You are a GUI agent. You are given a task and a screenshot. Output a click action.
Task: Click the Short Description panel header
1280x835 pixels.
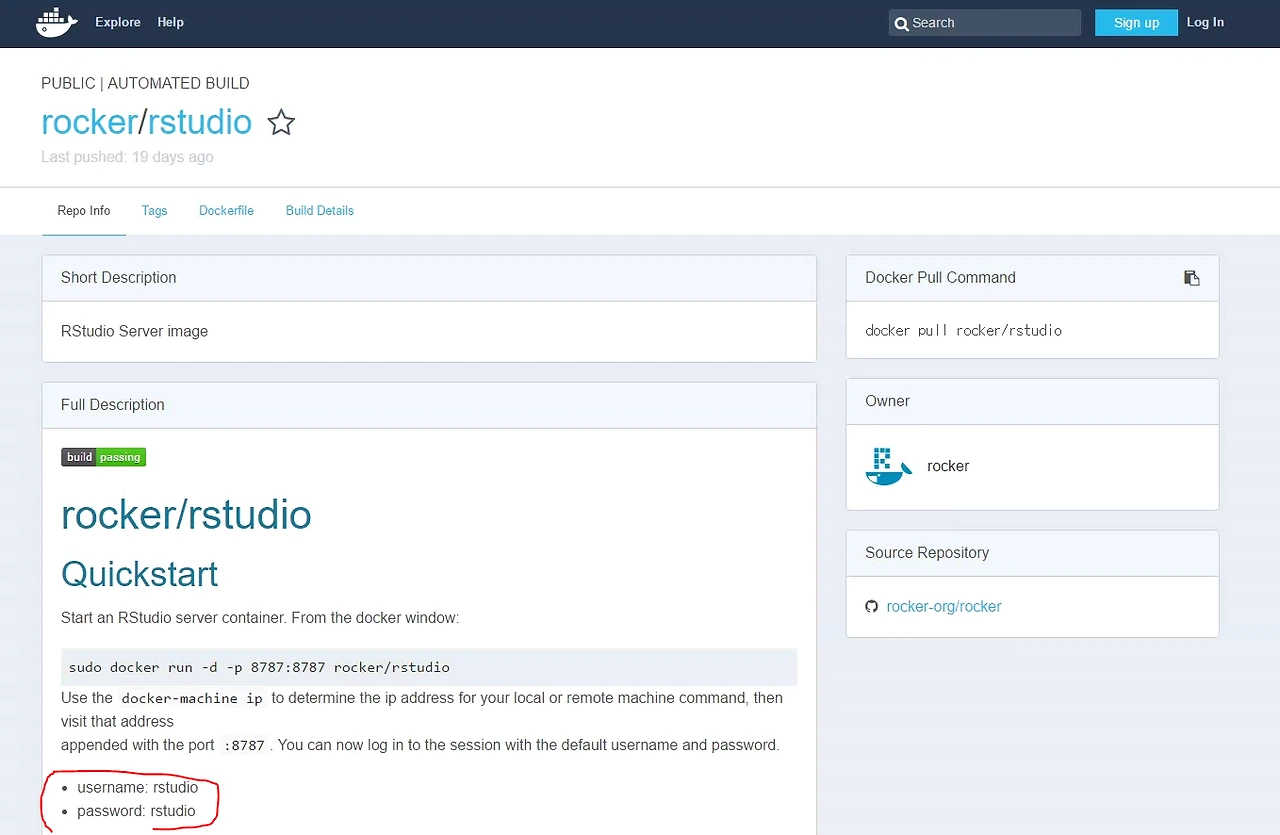pyautogui.click(x=429, y=278)
